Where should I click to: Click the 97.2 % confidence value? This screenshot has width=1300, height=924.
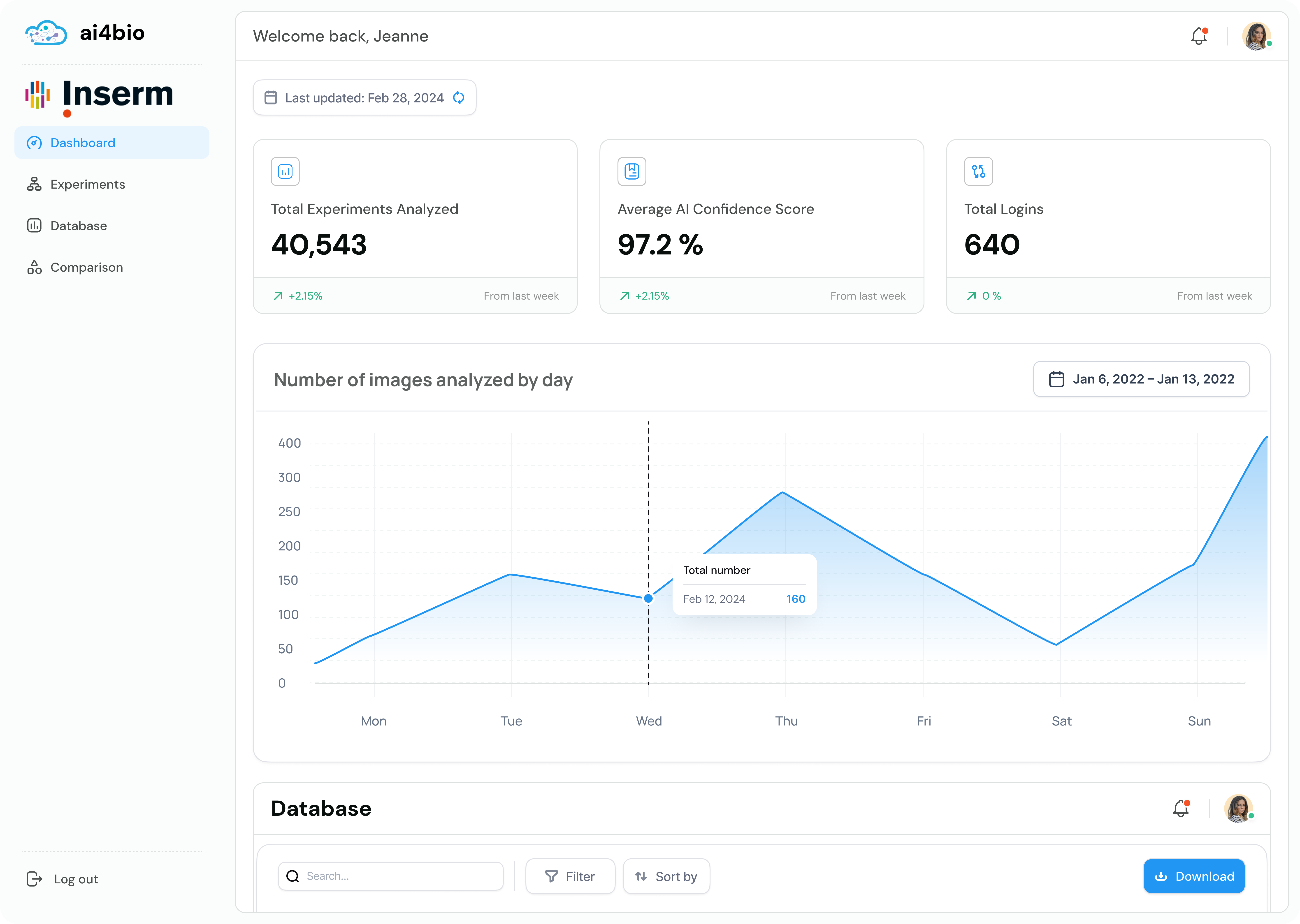[660, 245]
